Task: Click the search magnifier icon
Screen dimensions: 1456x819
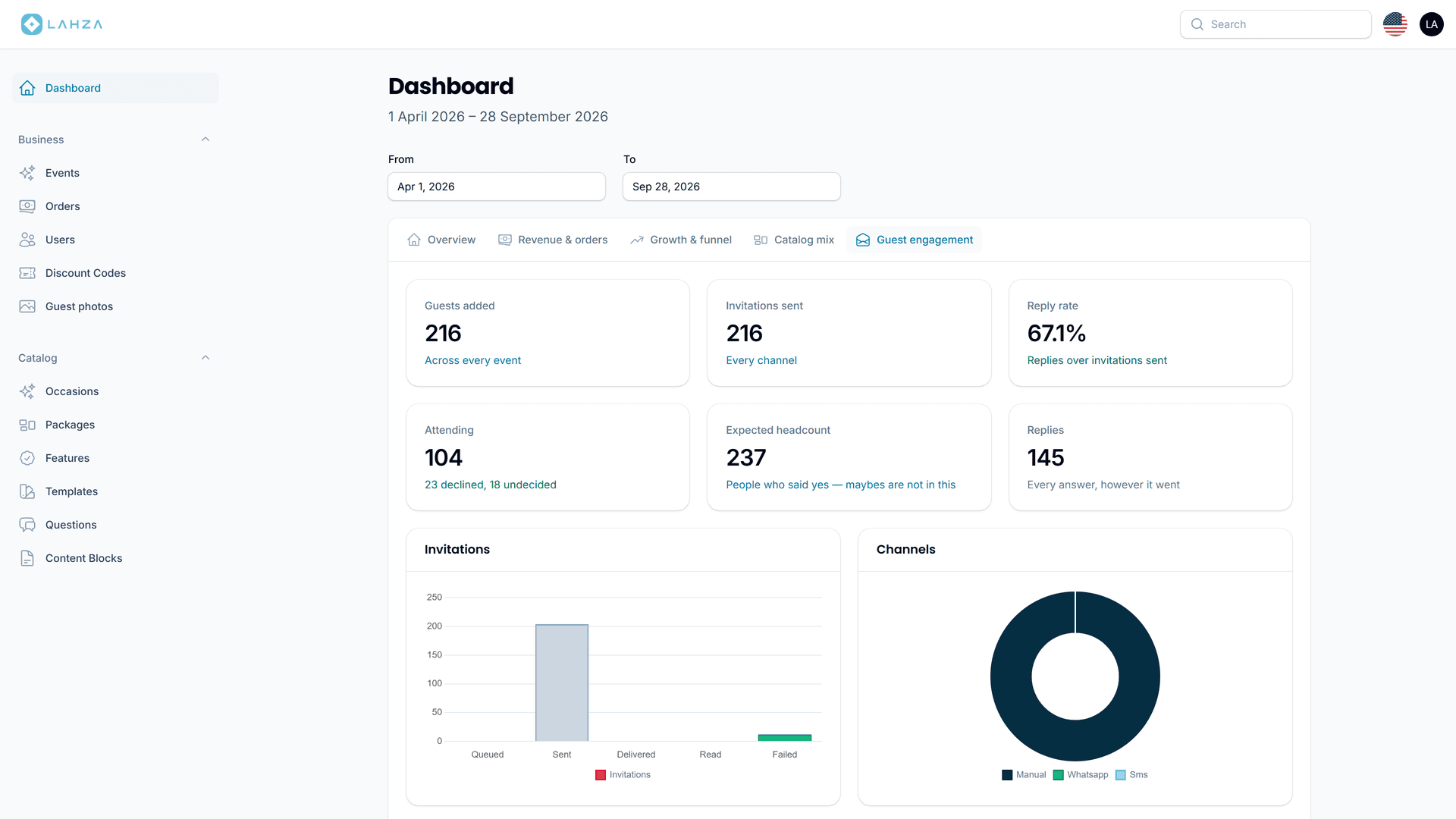Action: click(x=1197, y=24)
